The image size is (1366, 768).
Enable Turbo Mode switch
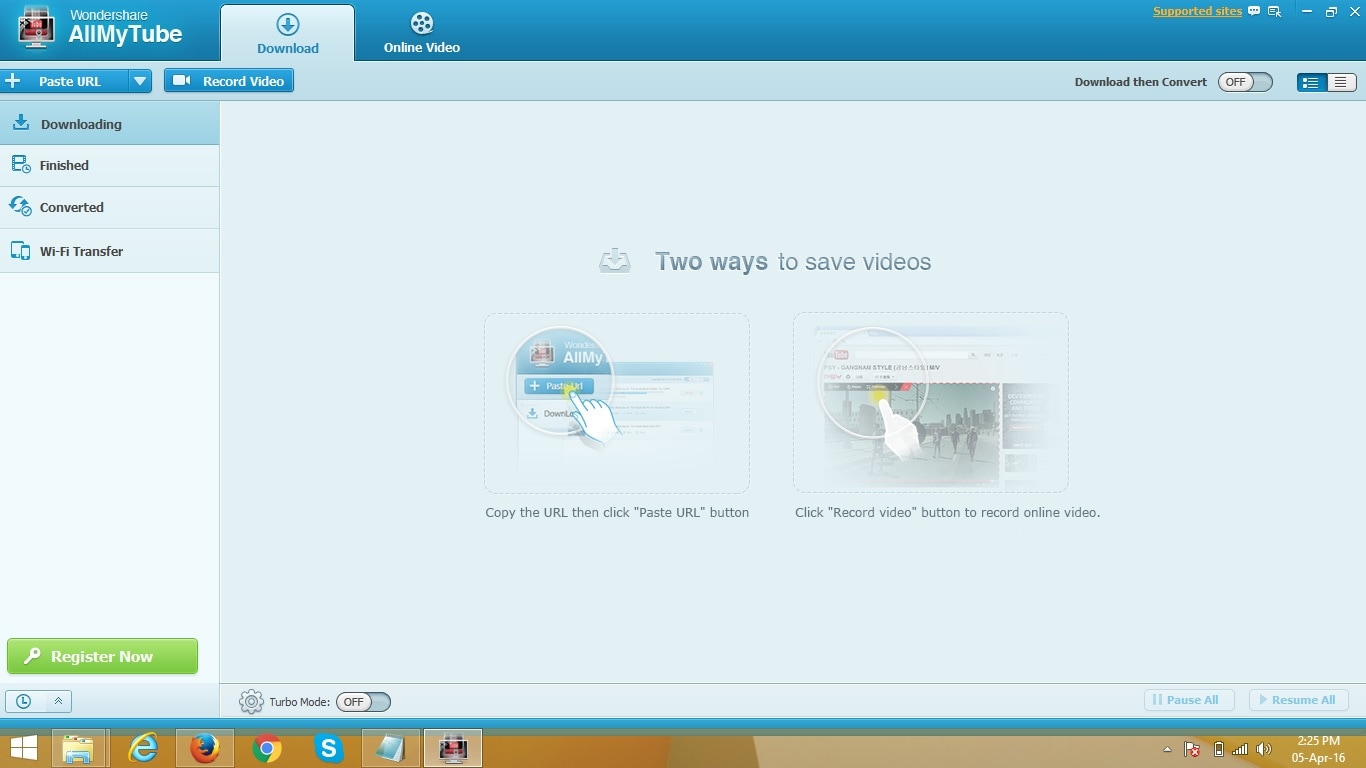(363, 702)
